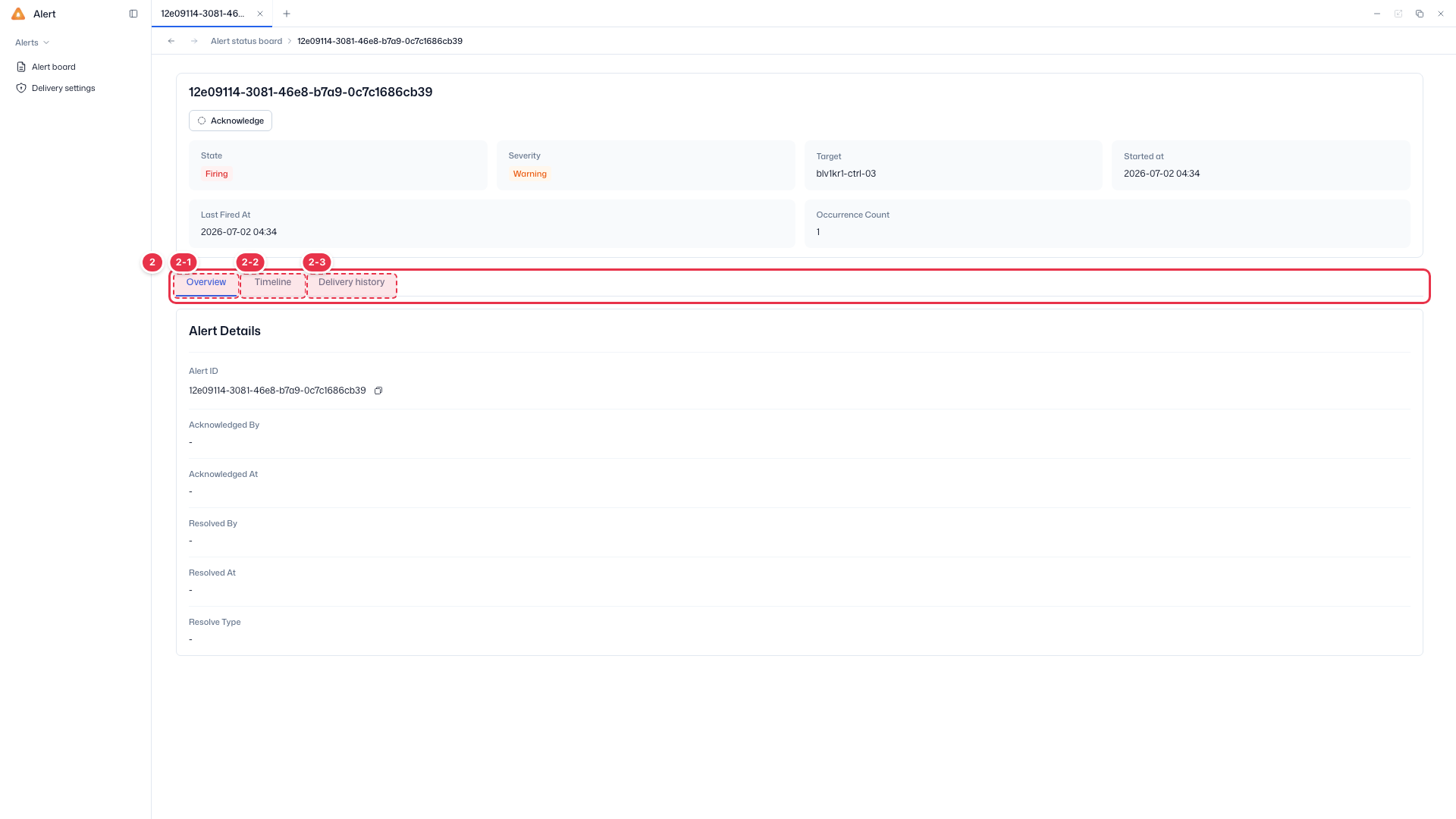Collapse the Alerts sidebar section
This screenshot has width=1456, height=819.
point(33,42)
